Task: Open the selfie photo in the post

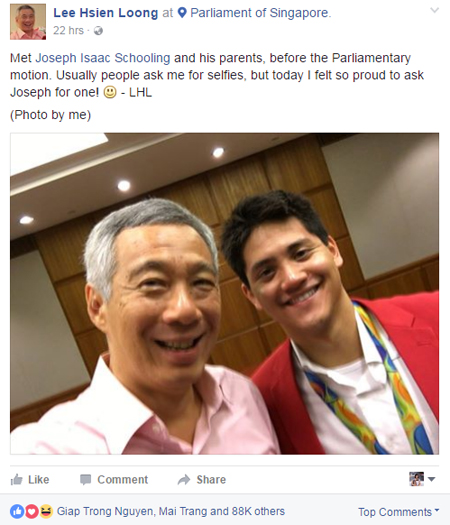Action: (x=224, y=294)
